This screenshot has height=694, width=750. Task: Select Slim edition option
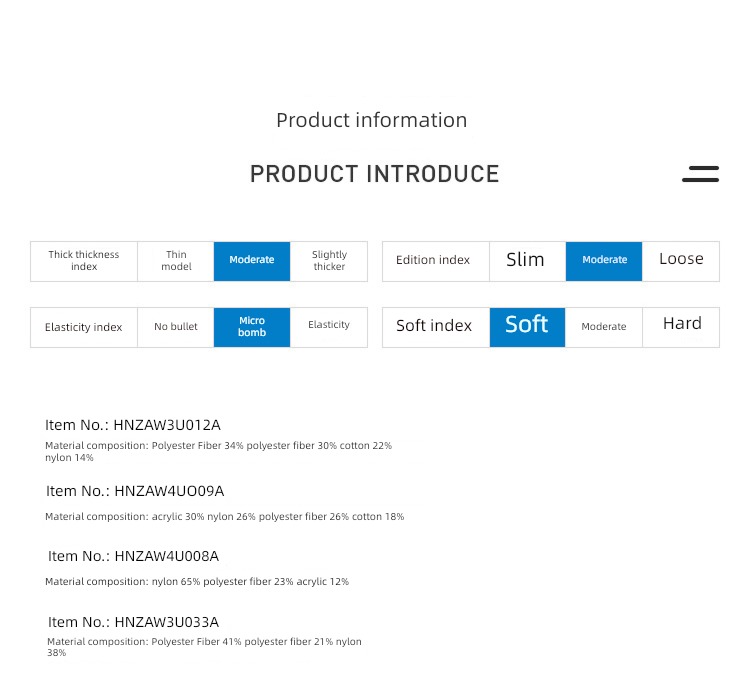527,261
